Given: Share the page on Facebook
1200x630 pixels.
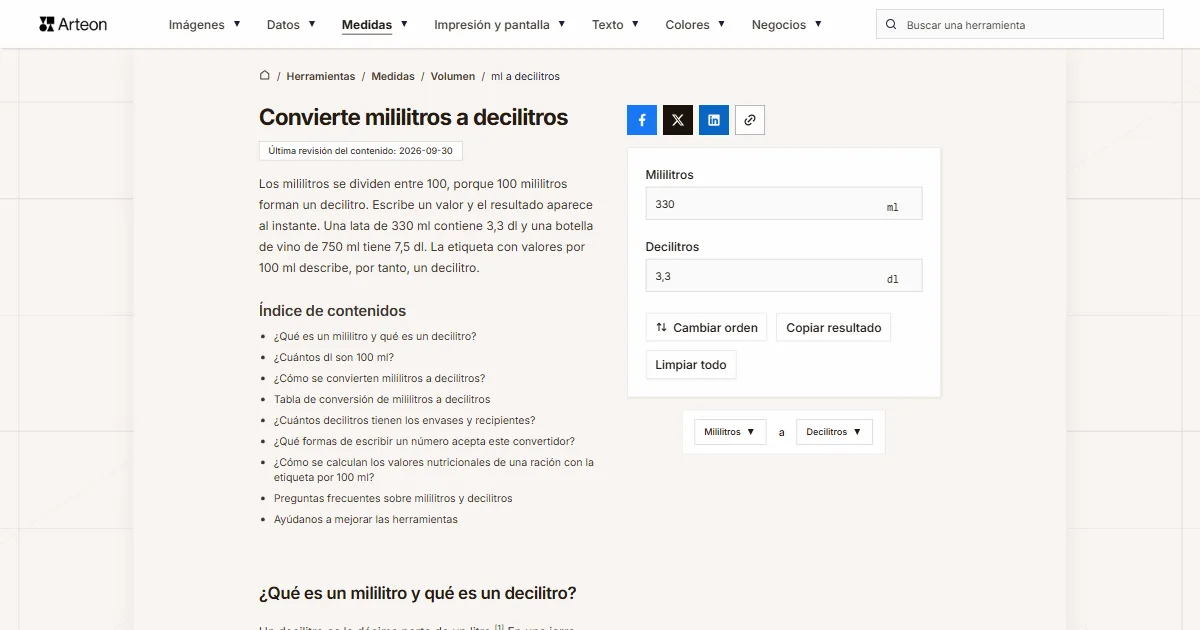Looking at the screenshot, I should coord(642,120).
